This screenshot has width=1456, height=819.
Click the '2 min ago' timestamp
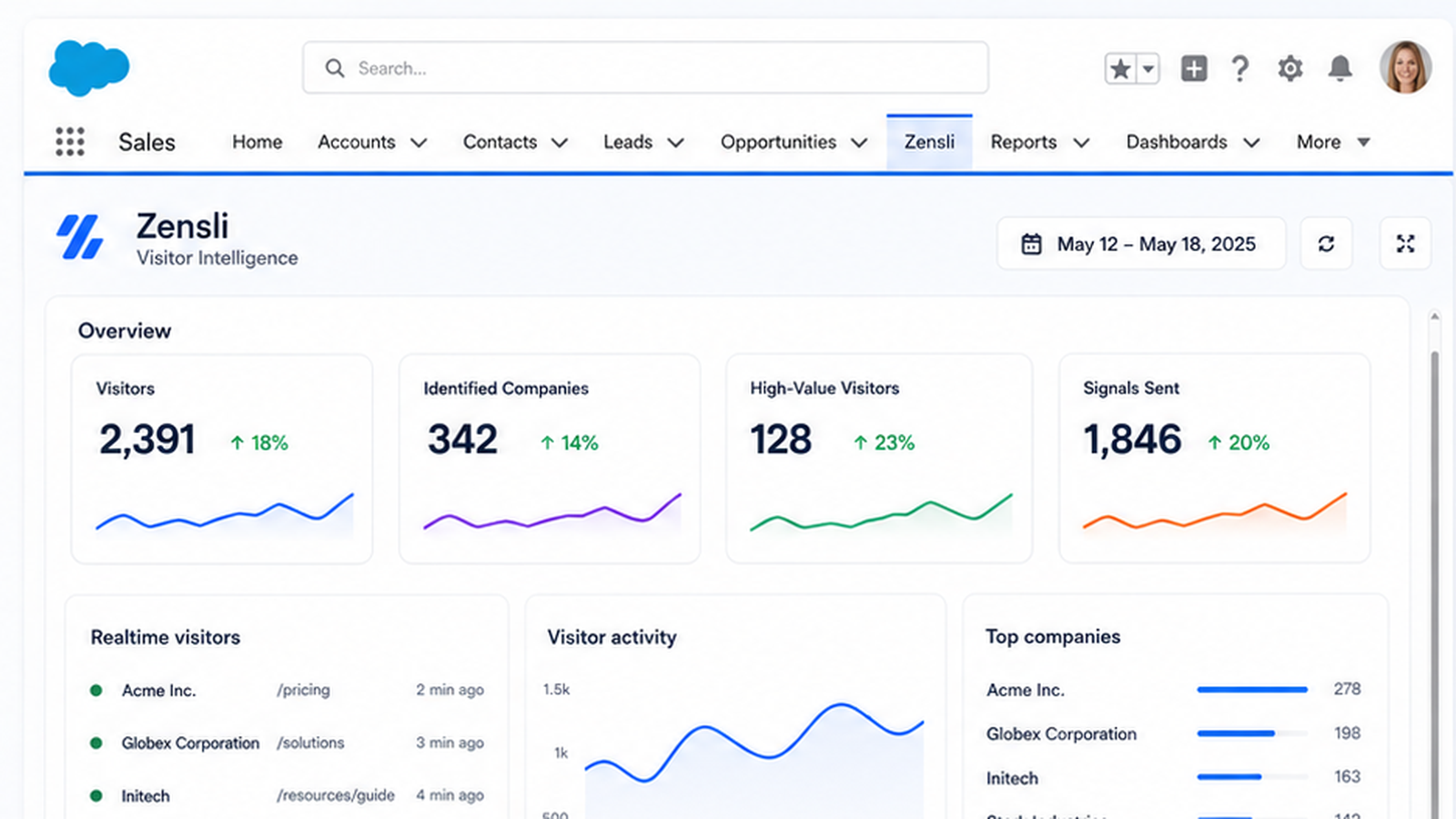(450, 690)
